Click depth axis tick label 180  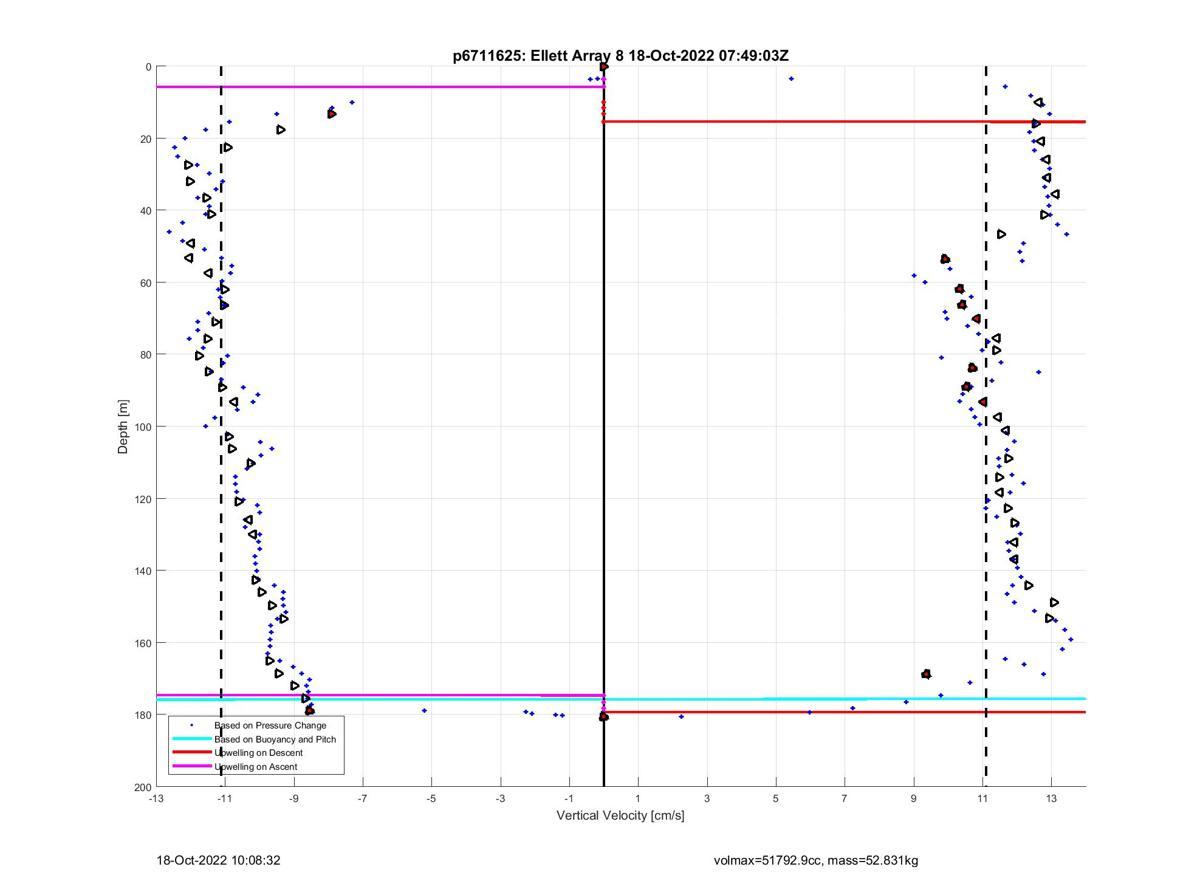142,715
